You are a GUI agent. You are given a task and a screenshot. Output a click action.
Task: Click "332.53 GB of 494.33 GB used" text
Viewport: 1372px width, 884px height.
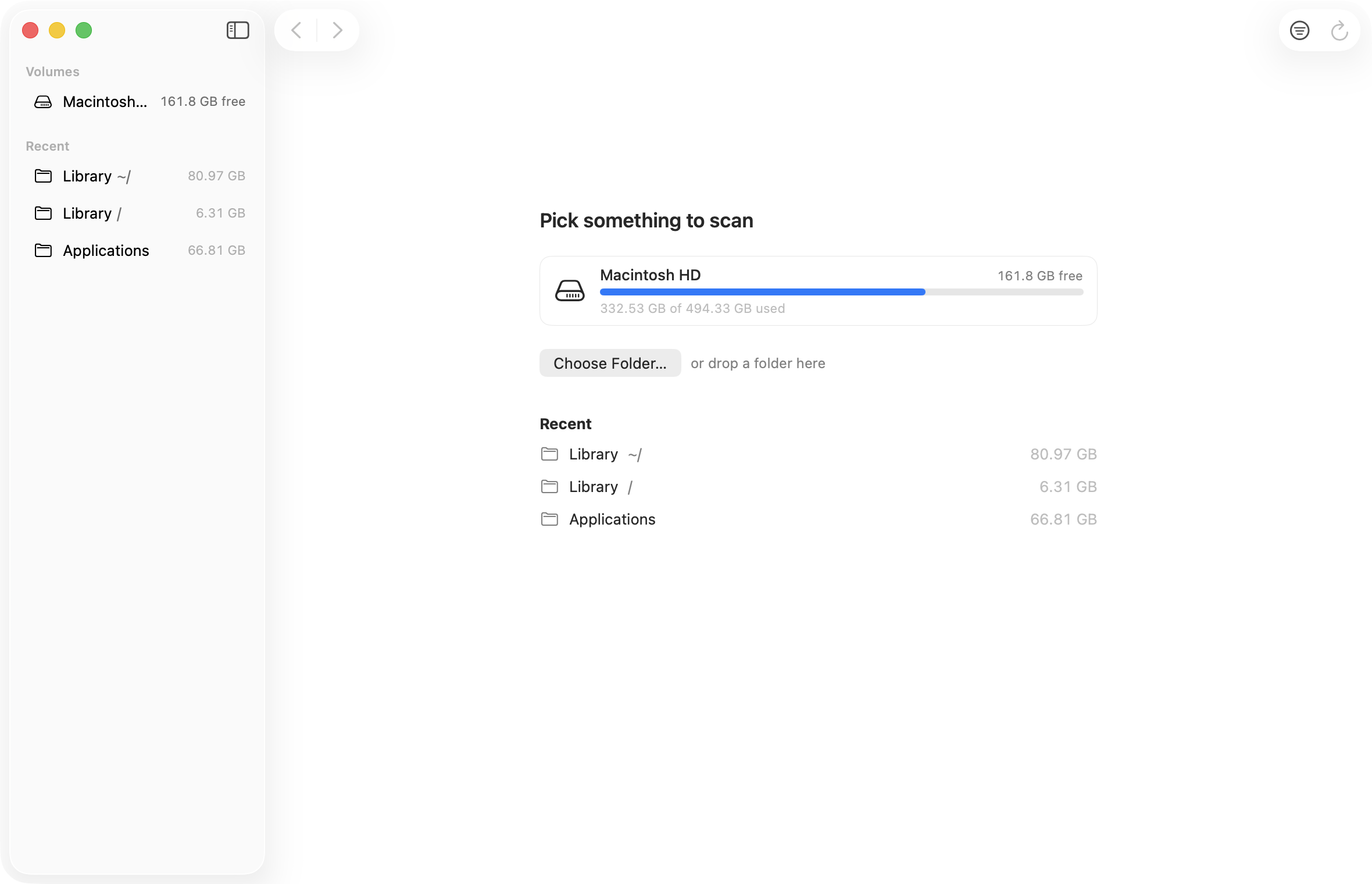point(692,308)
